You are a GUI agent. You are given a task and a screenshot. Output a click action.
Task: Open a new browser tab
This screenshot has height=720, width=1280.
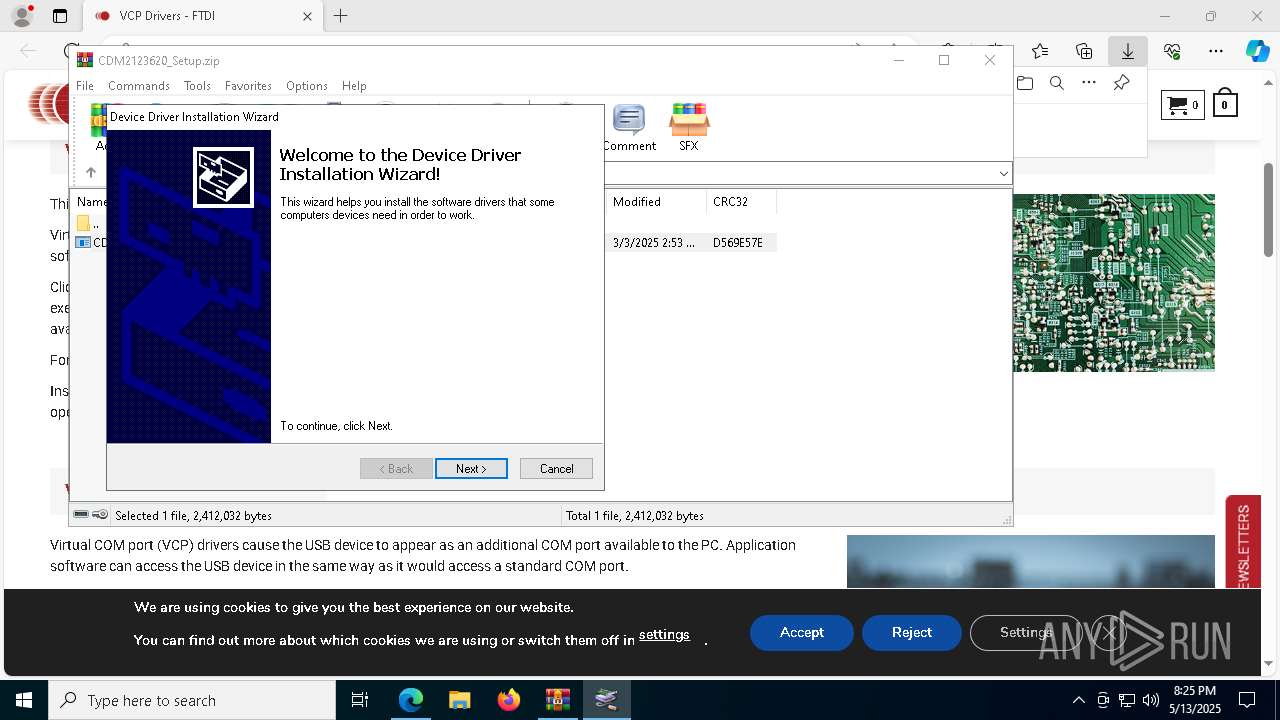(341, 16)
